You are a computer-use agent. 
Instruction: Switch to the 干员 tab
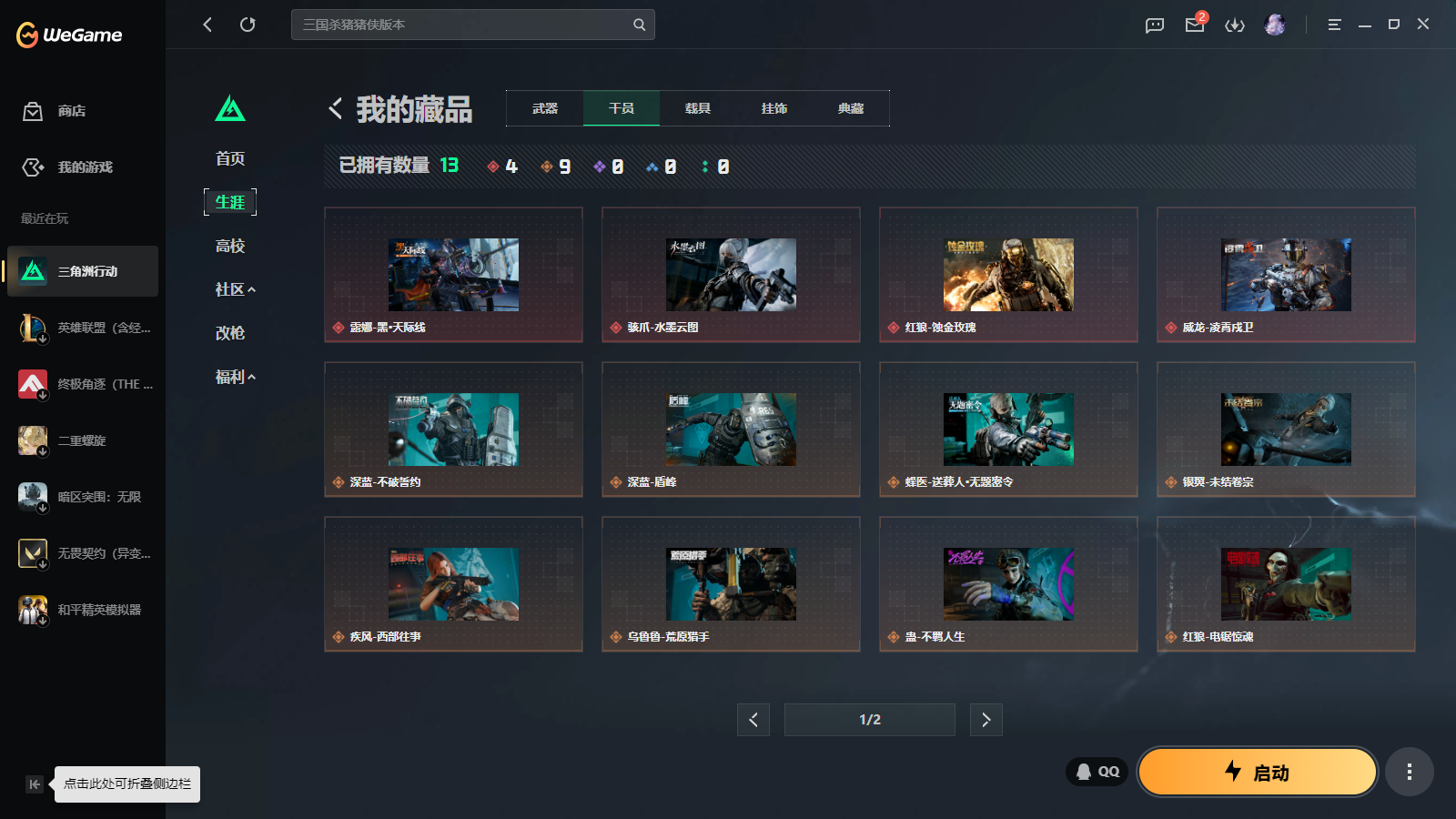click(x=622, y=108)
